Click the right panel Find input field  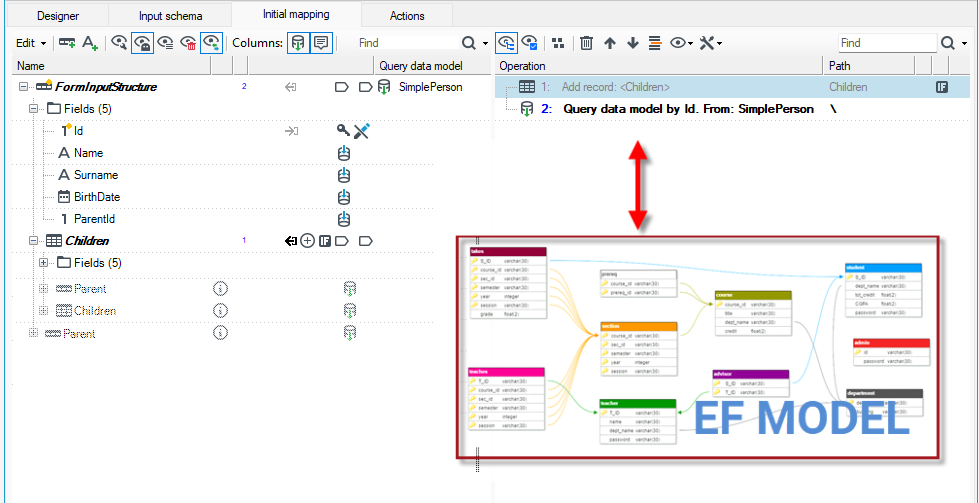(x=887, y=43)
